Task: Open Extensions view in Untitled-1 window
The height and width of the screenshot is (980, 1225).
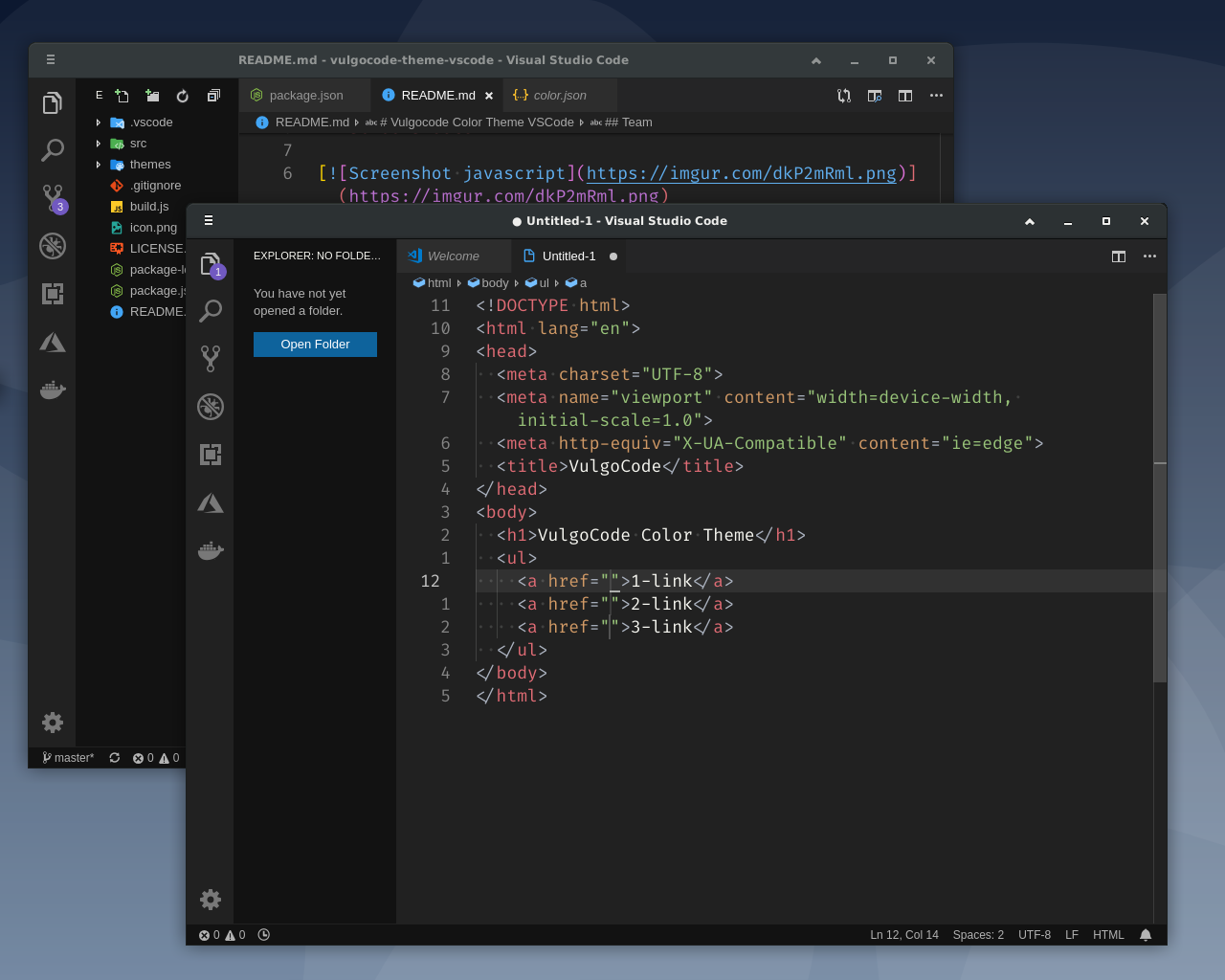Action: (x=211, y=455)
